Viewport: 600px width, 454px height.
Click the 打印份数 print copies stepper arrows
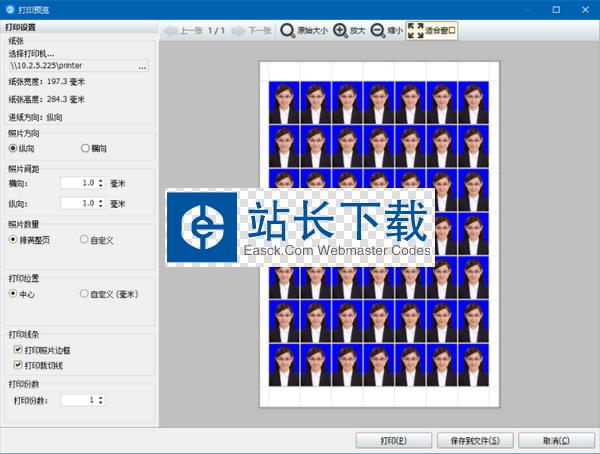[x=100, y=400]
